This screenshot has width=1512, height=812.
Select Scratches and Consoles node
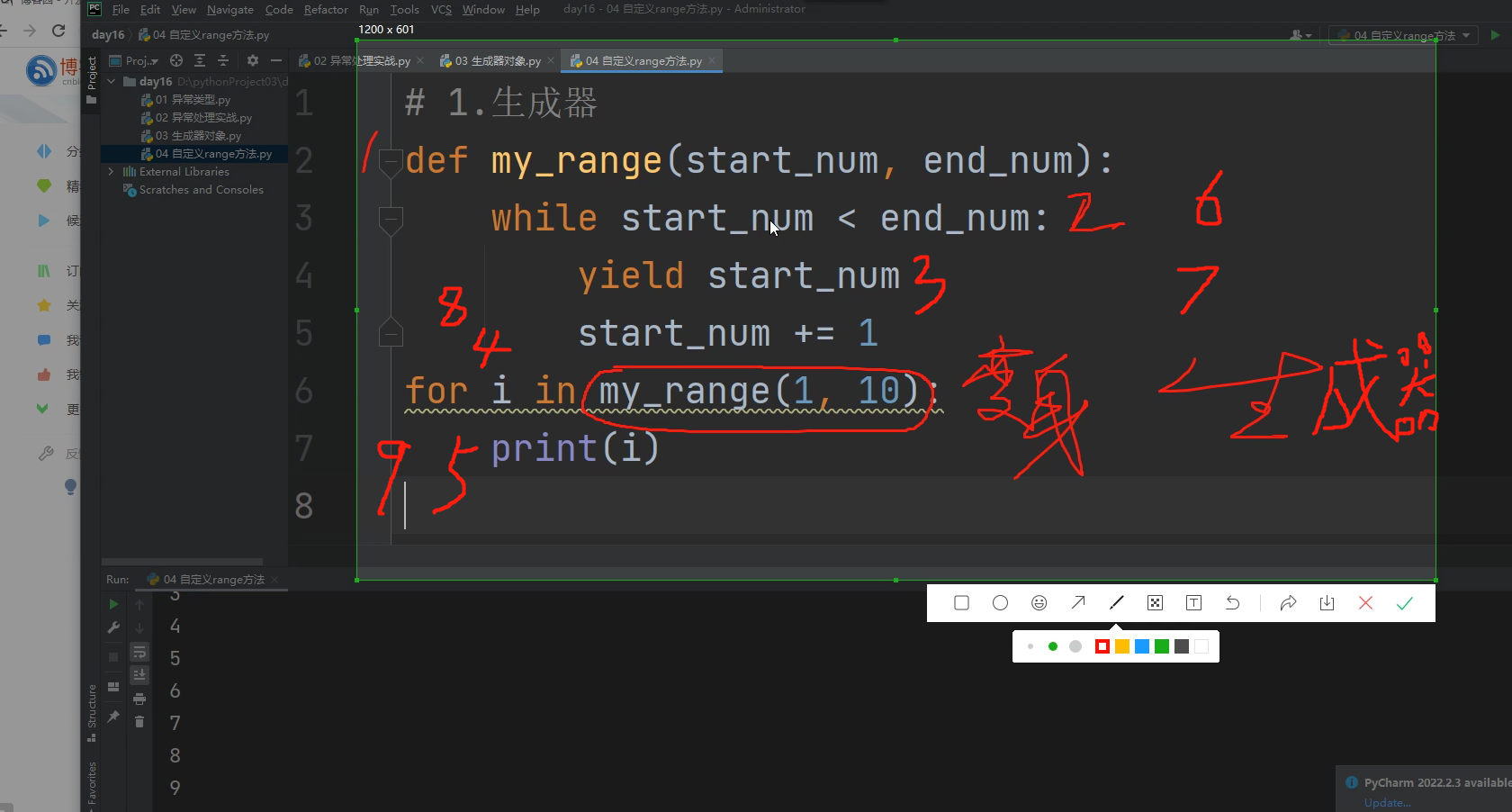click(193, 190)
